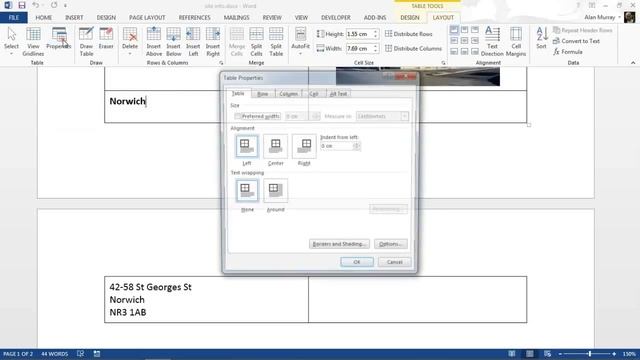The width and height of the screenshot is (640, 360).
Task: Insert a row Below
Action: click(173, 42)
